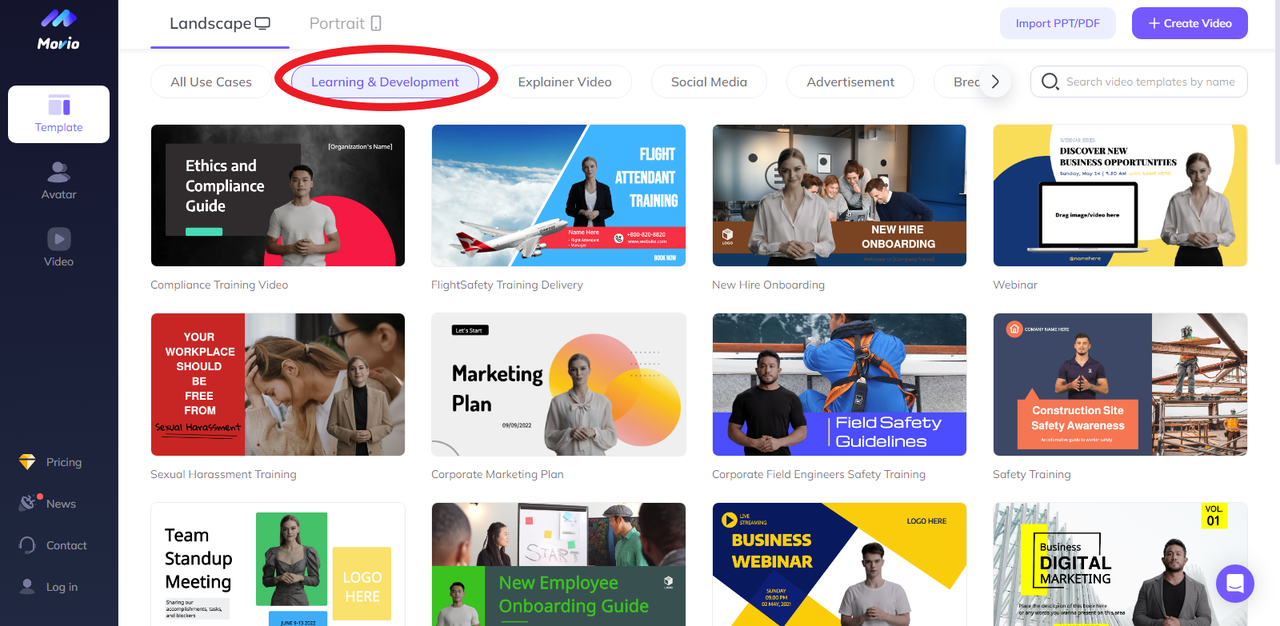
Task: Select the Explainer Video filter
Action: (565, 82)
